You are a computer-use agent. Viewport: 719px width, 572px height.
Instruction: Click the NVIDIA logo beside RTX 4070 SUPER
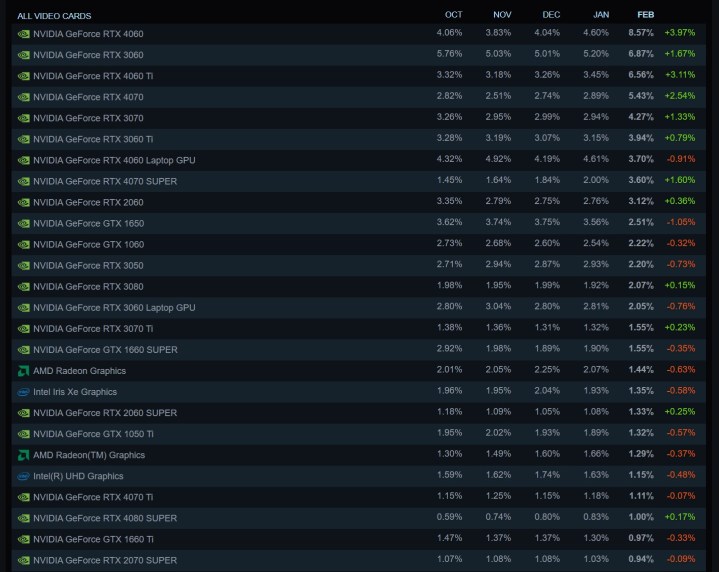(23, 180)
